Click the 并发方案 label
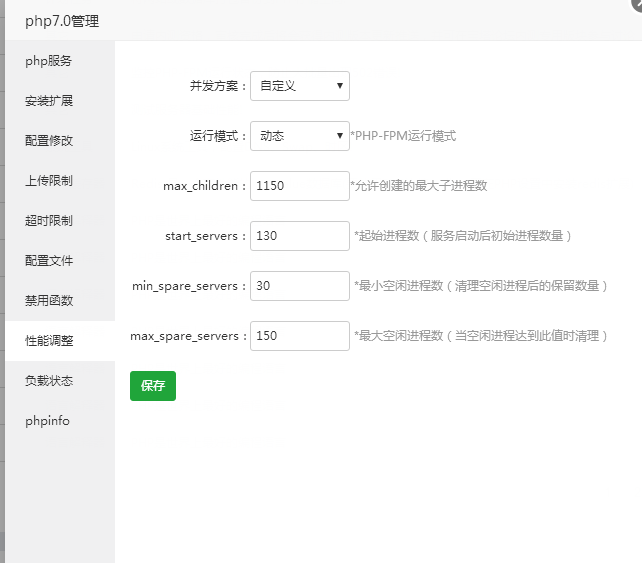Screen dimensions: 642x563 tap(217, 86)
